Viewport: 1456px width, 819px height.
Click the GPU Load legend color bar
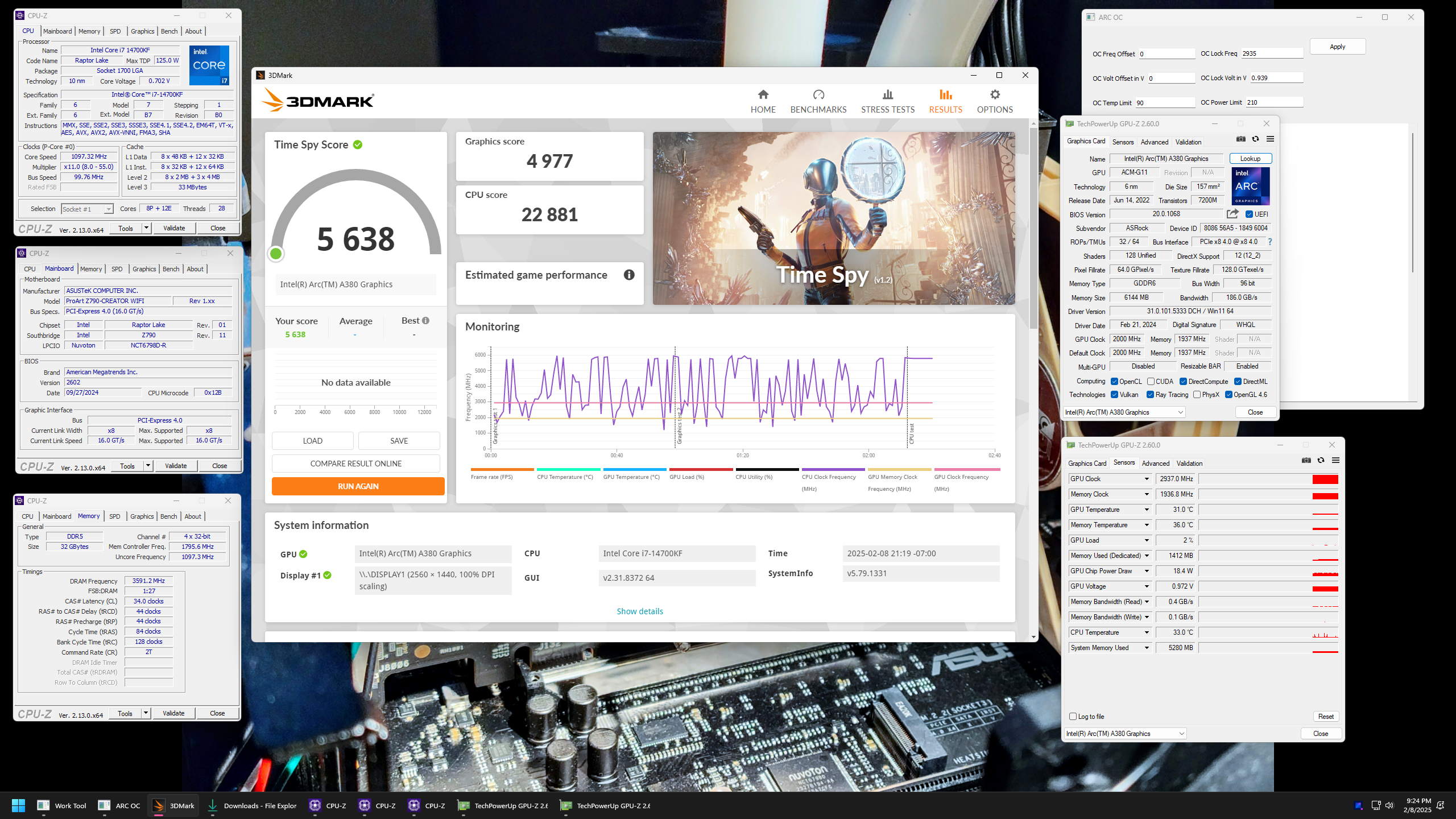point(700,470)
